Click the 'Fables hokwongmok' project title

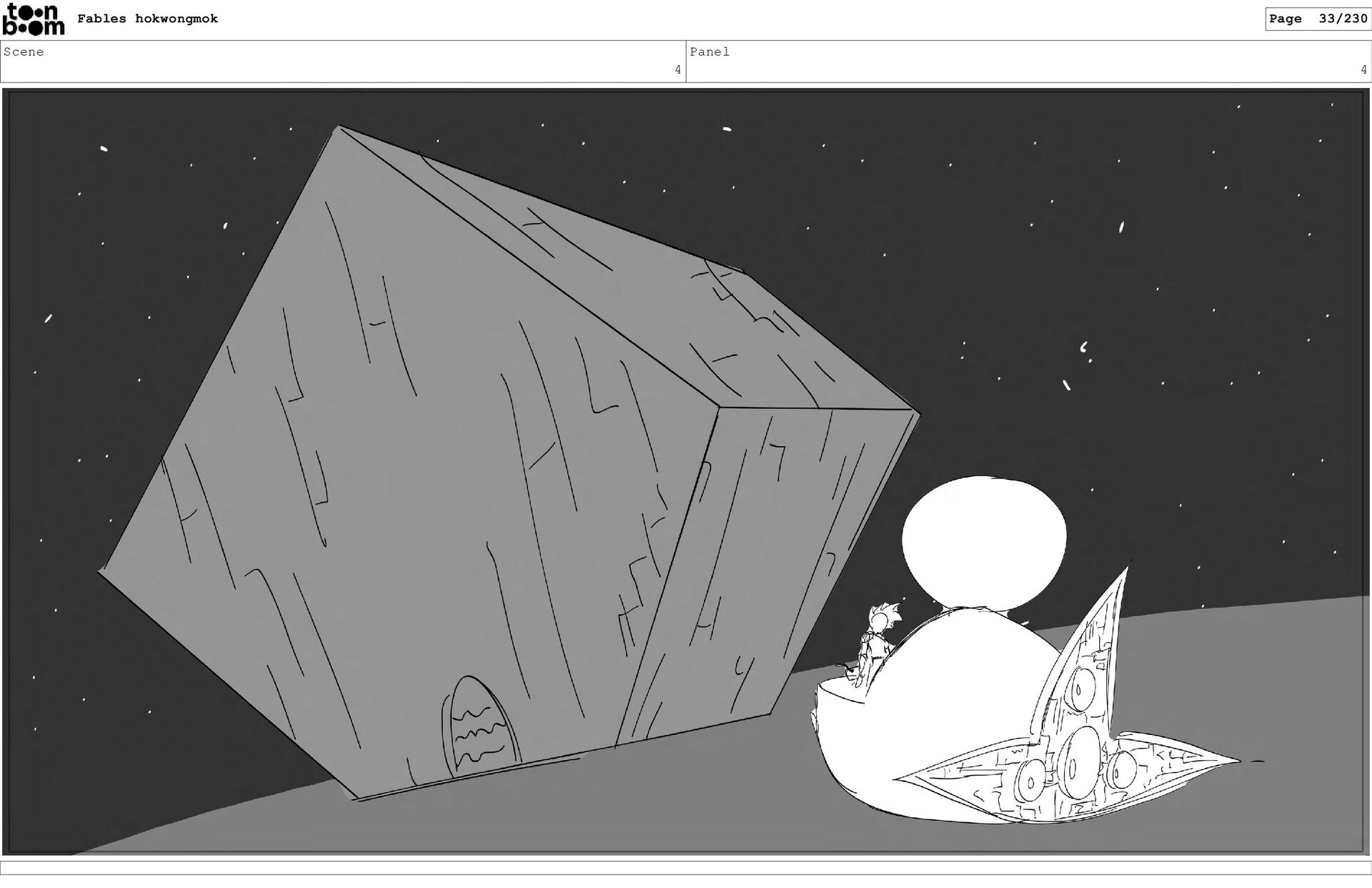147,19
